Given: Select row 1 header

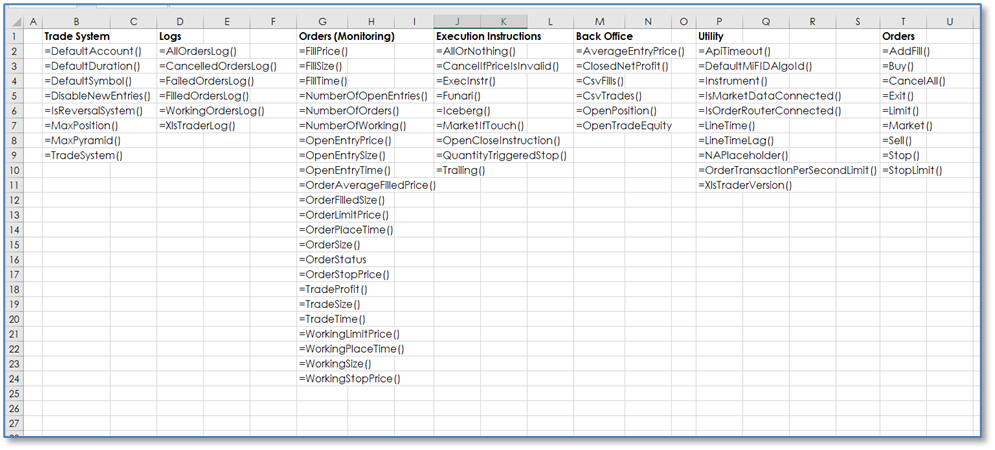Looking at the screenshot, I should [15, 36].
